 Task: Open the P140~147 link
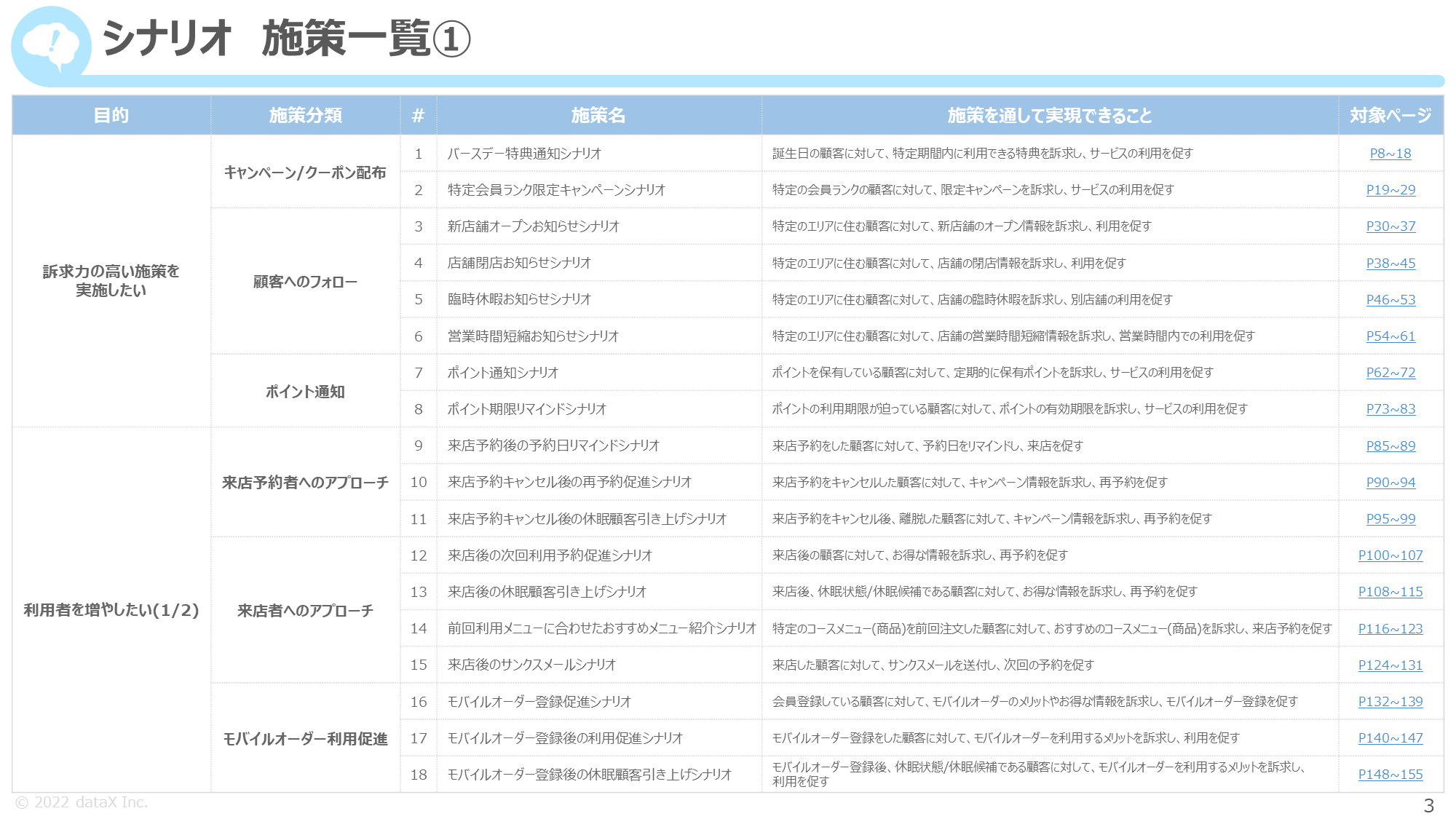point(1390,738)
